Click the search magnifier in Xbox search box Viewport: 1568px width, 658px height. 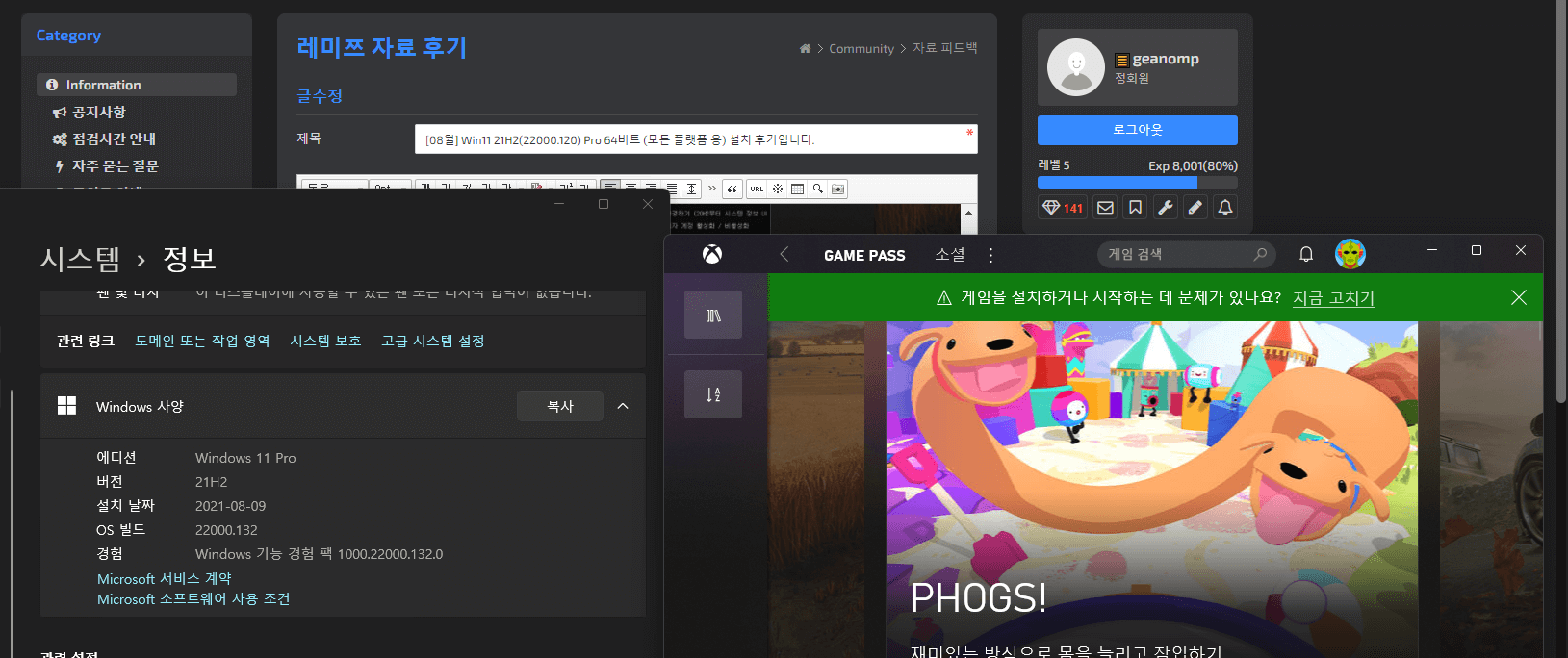point(1260,254)
